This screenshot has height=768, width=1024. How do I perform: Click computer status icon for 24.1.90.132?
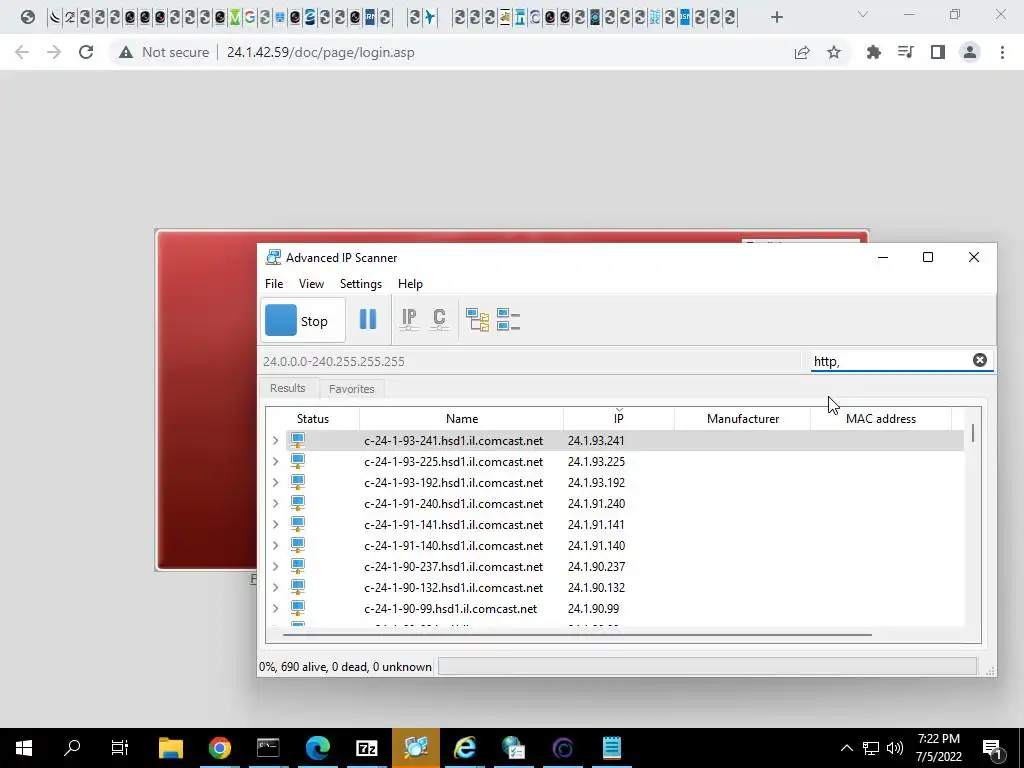(298, 587)
